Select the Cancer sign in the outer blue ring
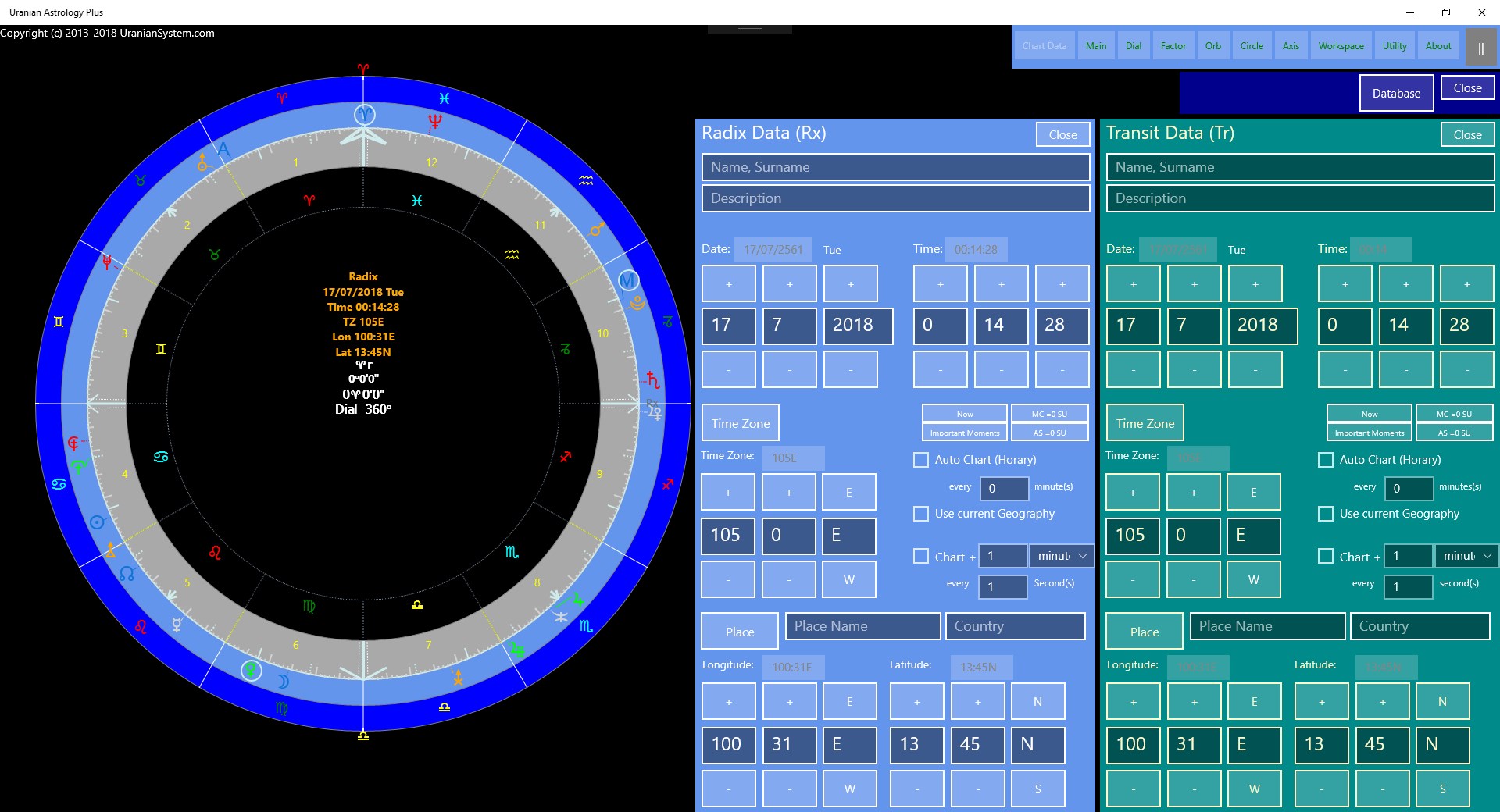The image size is (1500, 812). tap(59, 485)
